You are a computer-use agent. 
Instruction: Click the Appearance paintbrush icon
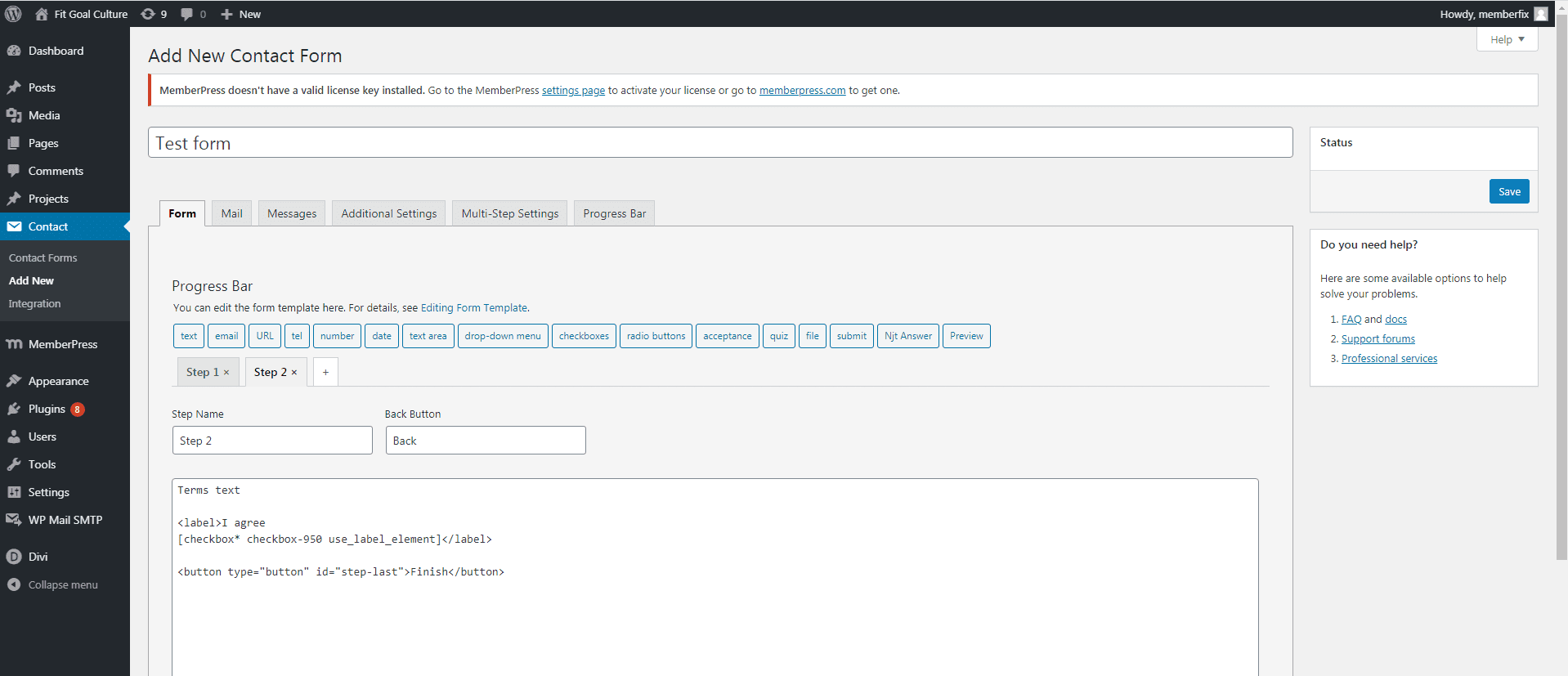tap(14, 381)
